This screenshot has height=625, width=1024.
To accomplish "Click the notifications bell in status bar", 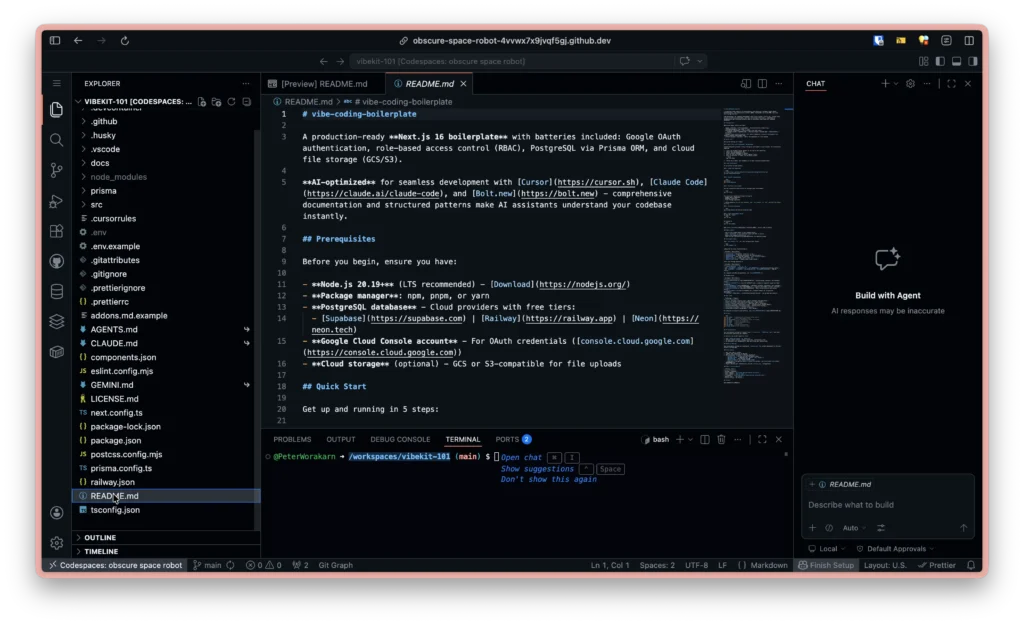I will tap(971, 566).
